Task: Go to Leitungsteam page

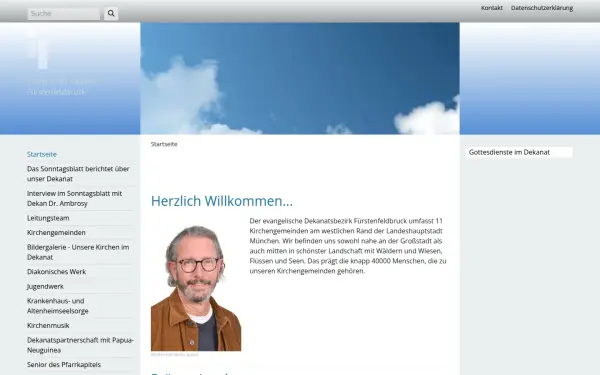Action: 48,218
